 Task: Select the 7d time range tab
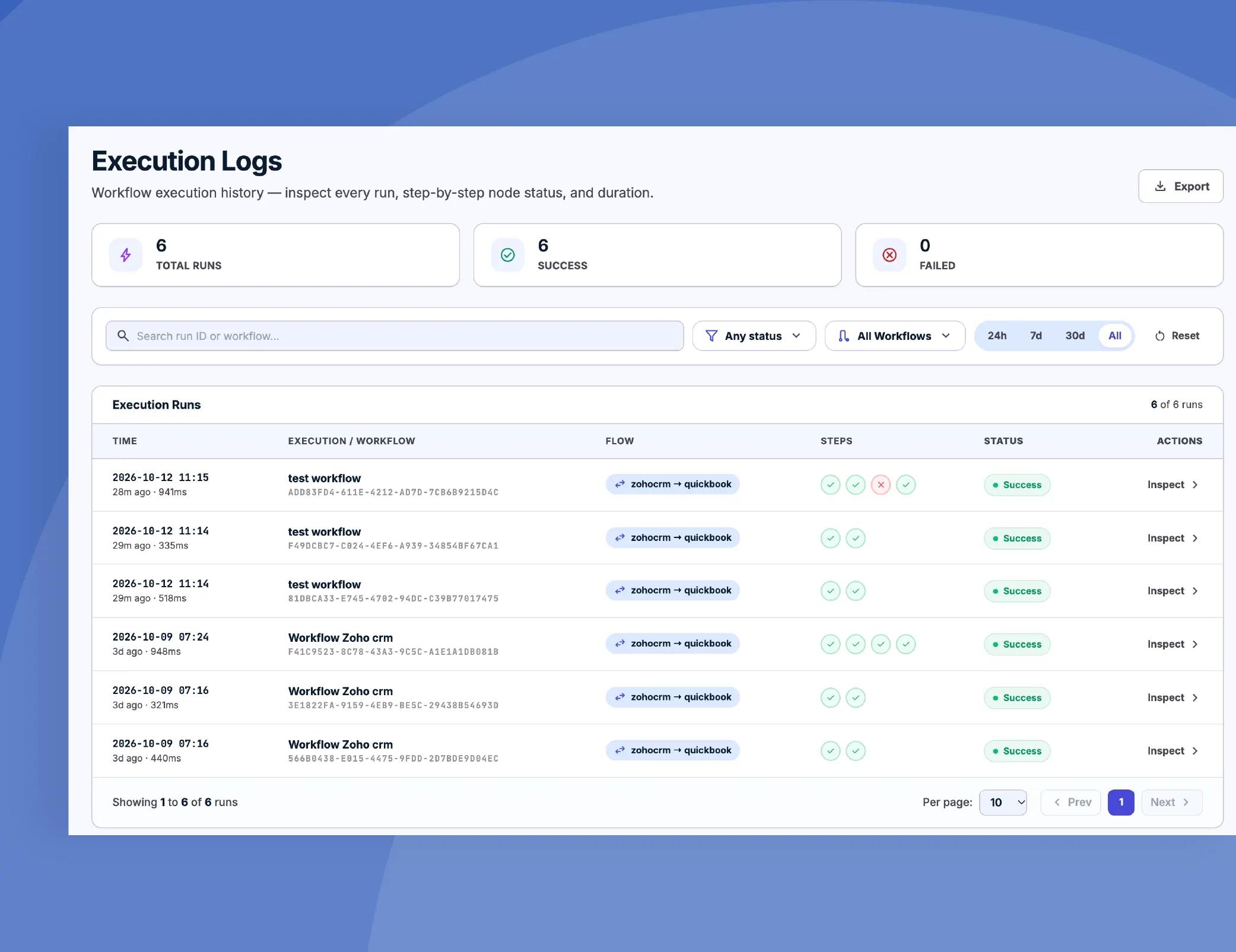1036,336
